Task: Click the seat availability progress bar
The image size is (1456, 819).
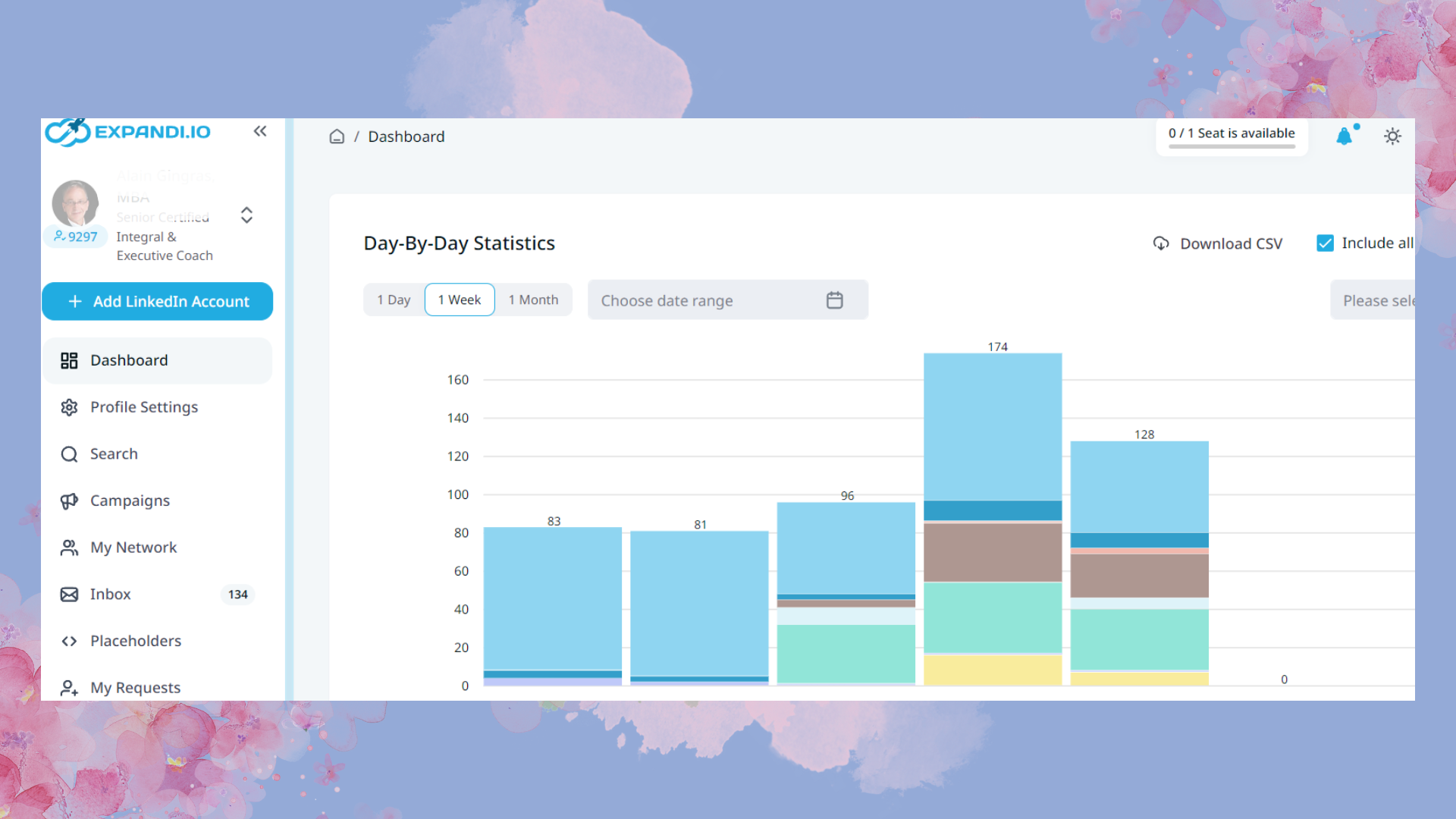Action: [x=1232, y=146]
